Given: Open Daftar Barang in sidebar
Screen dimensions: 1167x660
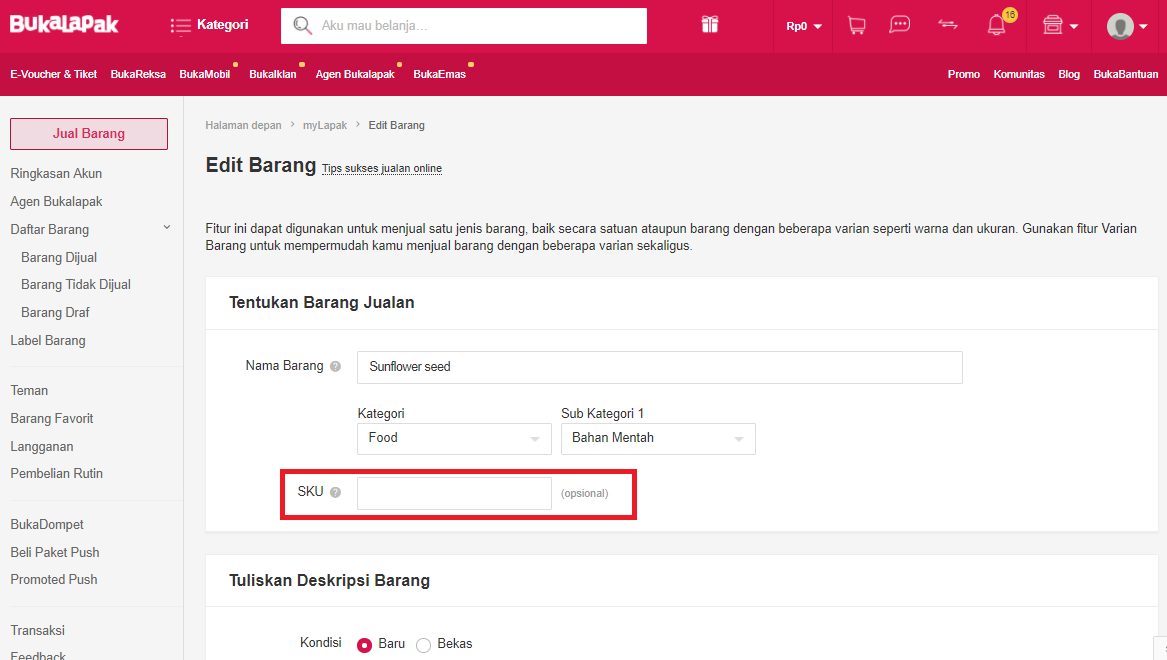Looking at the screenshot, I should pos(50,230).
